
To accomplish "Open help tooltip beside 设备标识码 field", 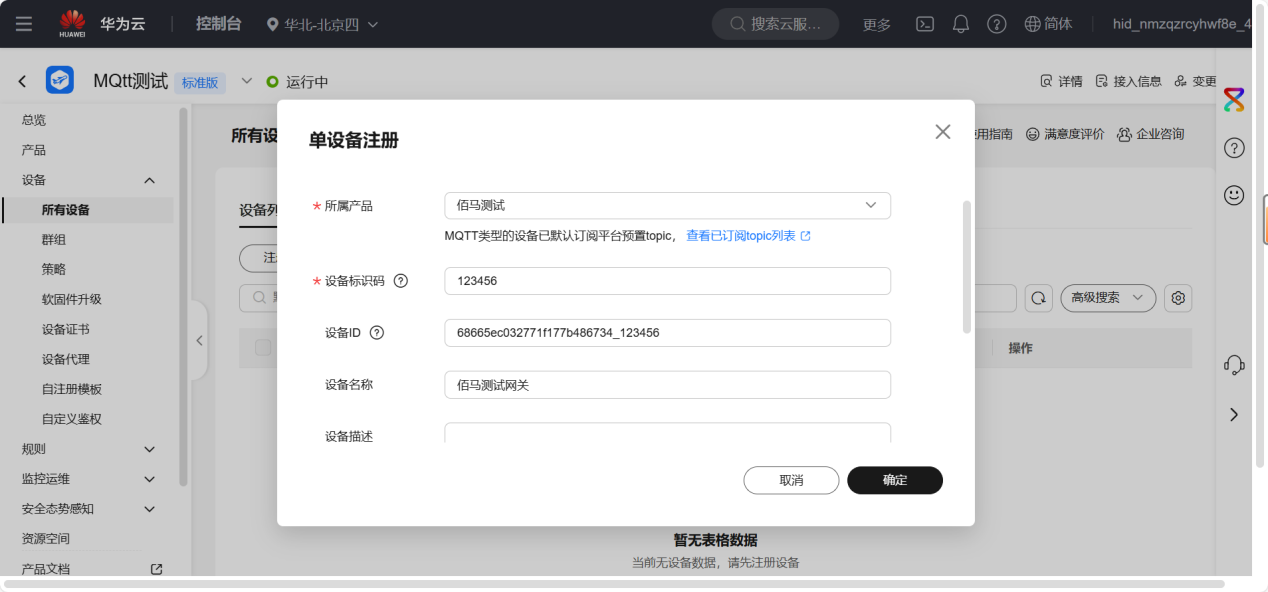I will [400, 281].
